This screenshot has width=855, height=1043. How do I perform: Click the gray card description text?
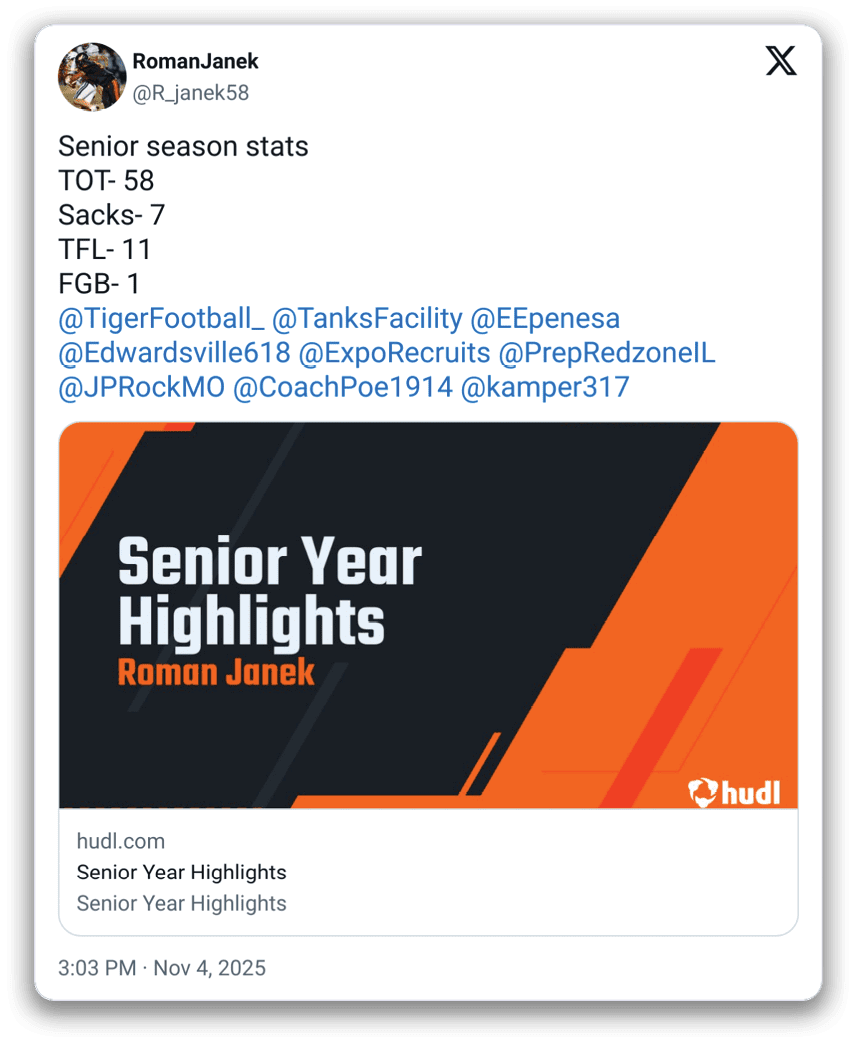click(181, 903)
